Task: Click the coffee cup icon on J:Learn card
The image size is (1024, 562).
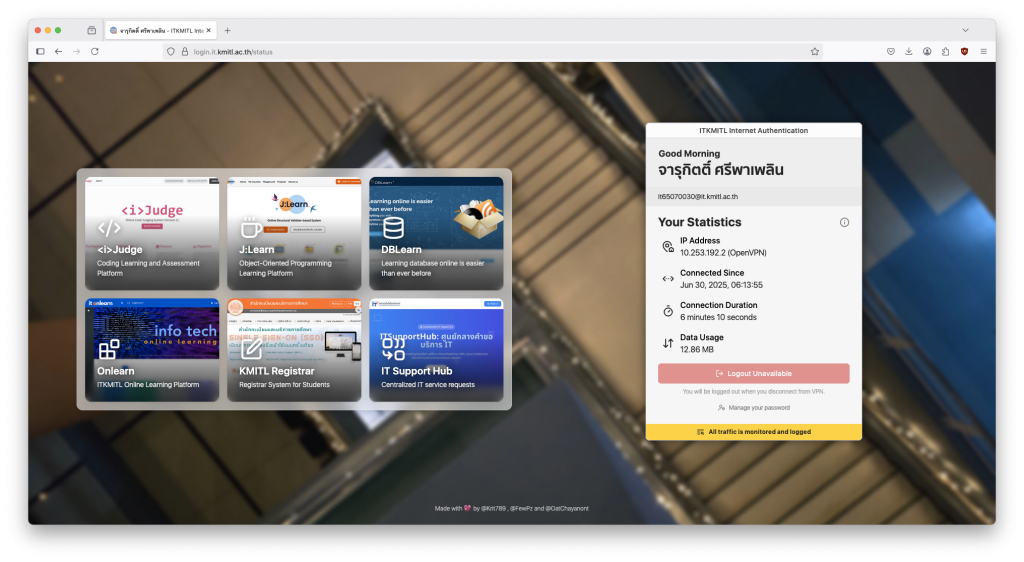Action: [x=251, y=227]
